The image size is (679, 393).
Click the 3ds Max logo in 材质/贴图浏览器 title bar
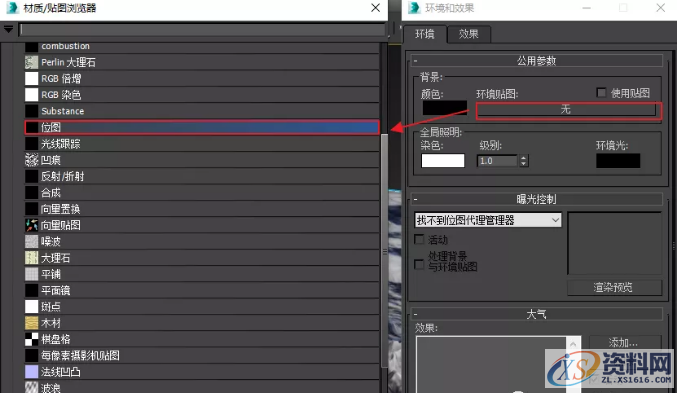12,8
